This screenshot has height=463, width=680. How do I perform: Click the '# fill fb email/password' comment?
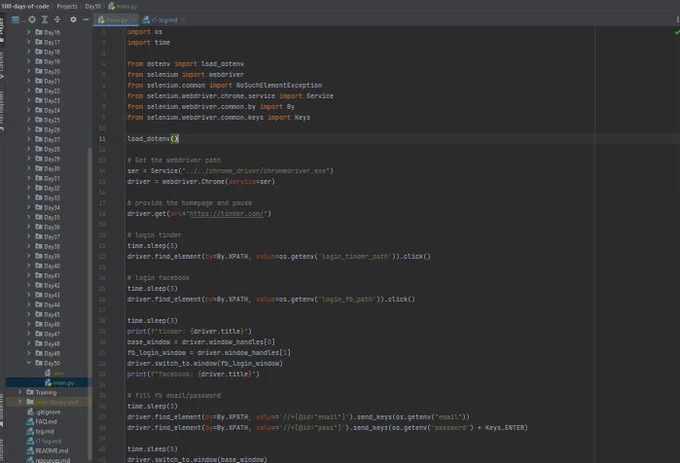point(174,395)
